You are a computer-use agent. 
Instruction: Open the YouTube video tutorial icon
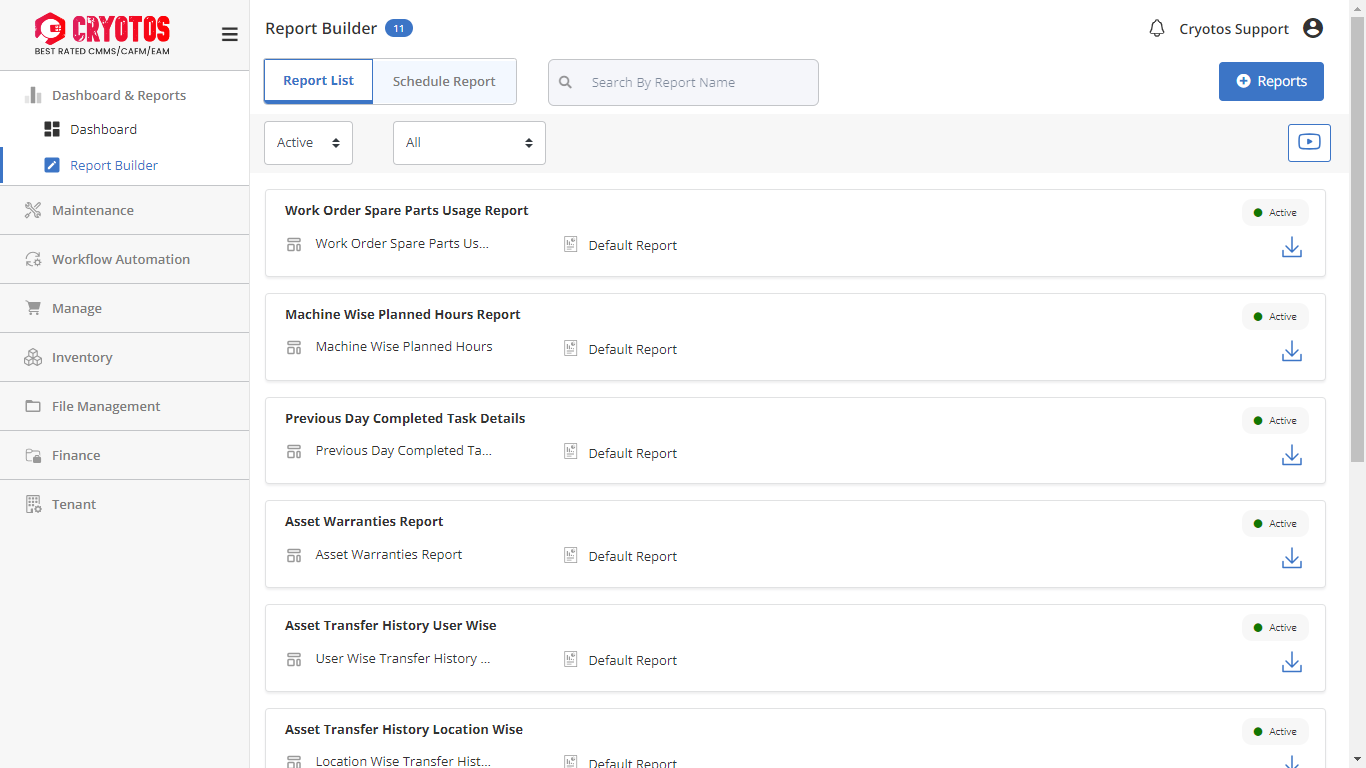coord(1309,142)
